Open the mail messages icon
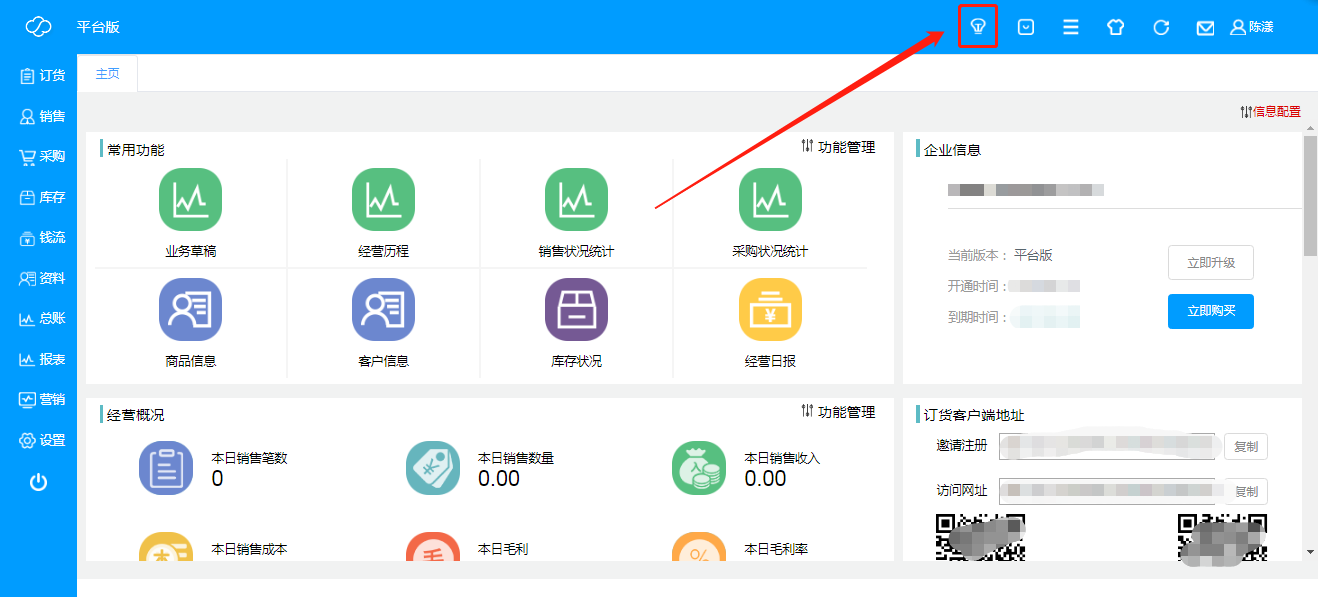 coord(1205,28)
